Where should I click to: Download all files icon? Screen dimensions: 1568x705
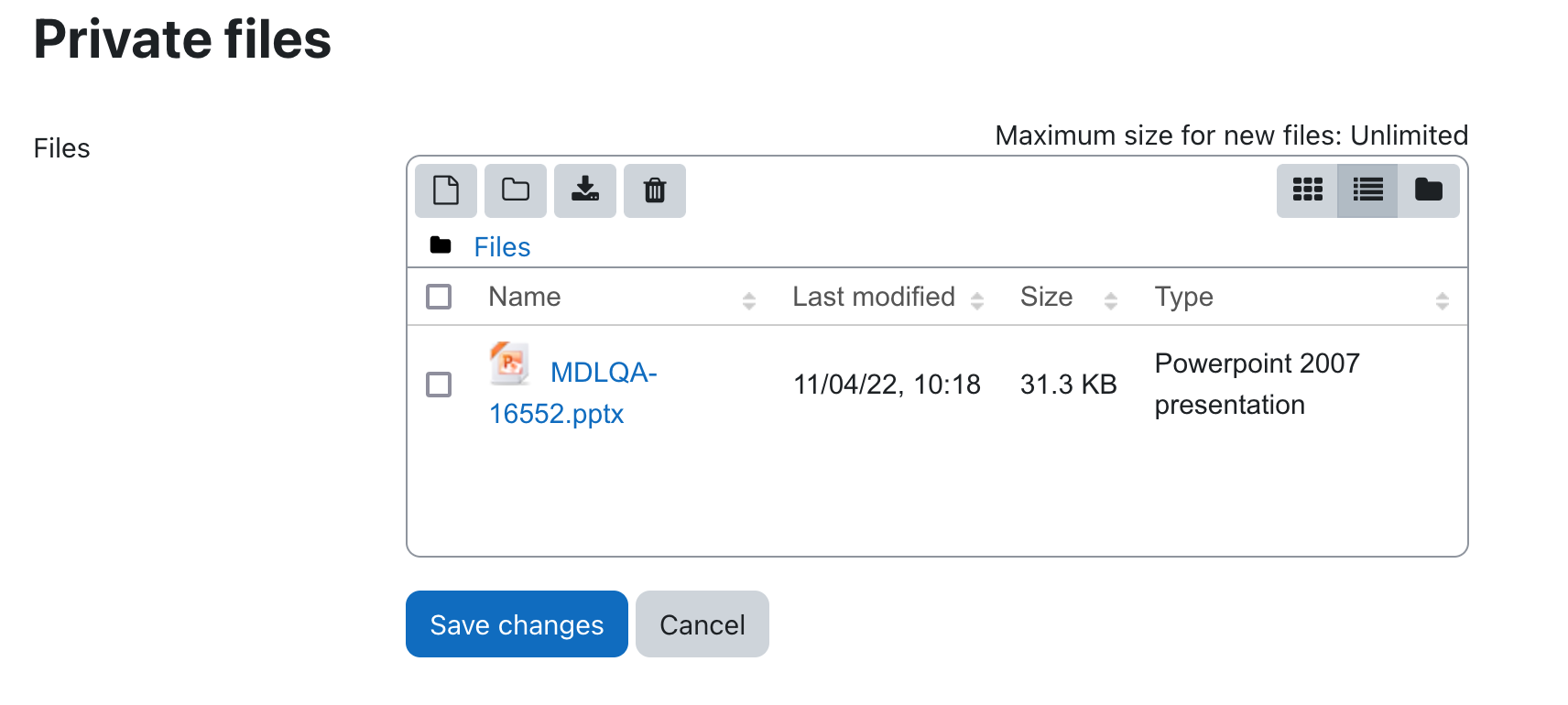tap(585, 190)
